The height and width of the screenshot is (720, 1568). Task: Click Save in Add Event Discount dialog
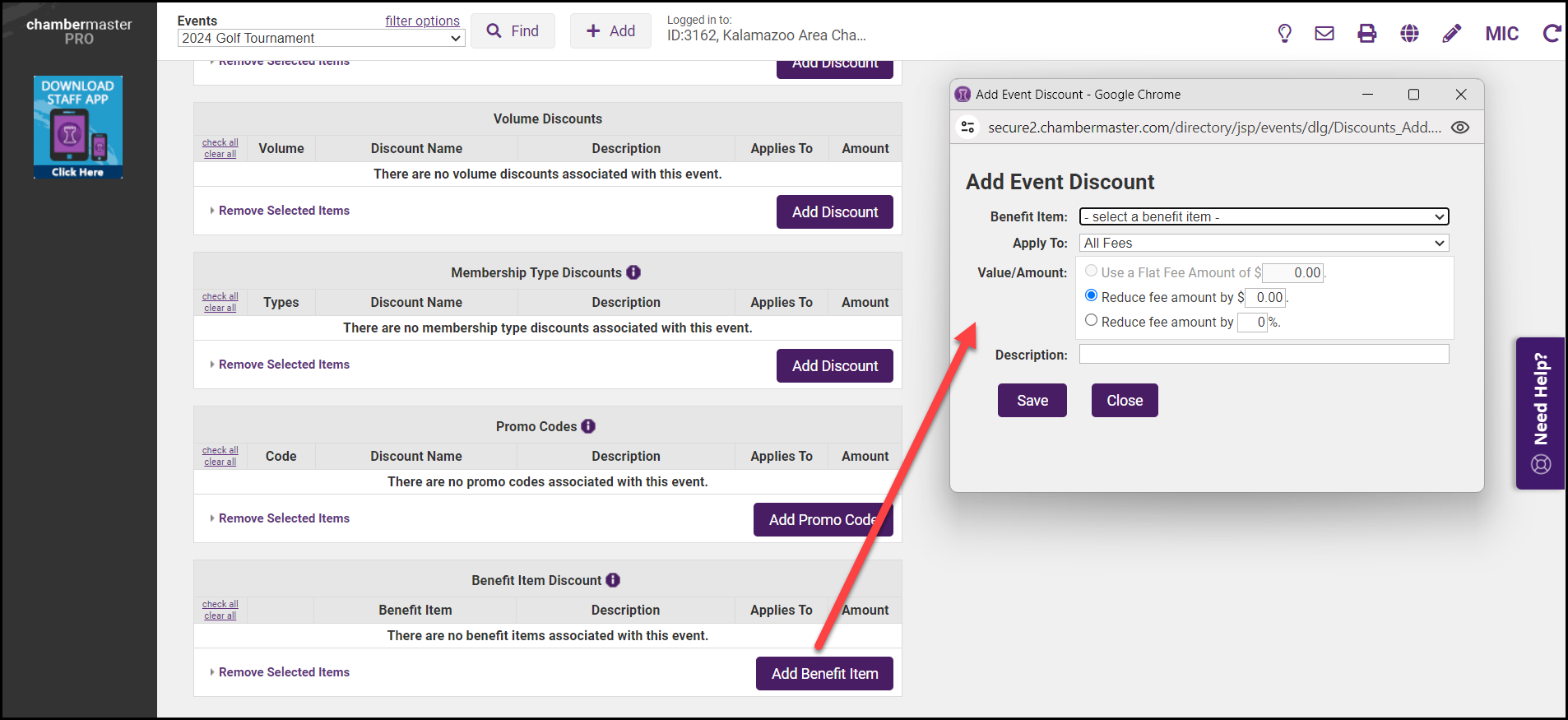coord(1032,401)
